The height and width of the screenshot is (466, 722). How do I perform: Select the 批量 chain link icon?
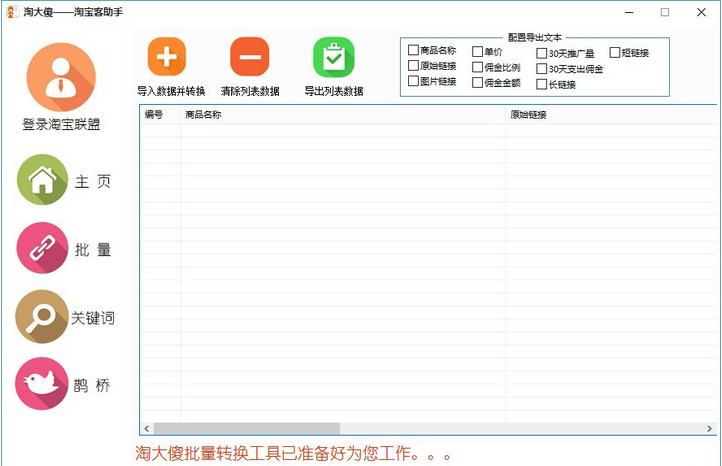click(x=42, y=248)
